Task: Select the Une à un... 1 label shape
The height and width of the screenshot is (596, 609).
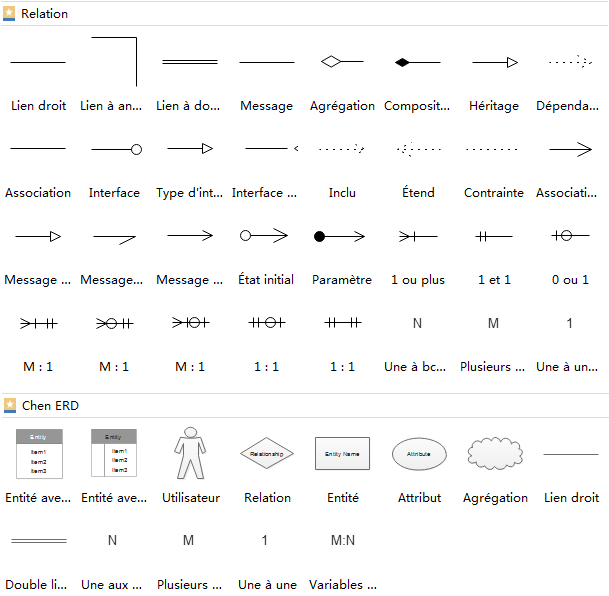Action: point(569,323)
